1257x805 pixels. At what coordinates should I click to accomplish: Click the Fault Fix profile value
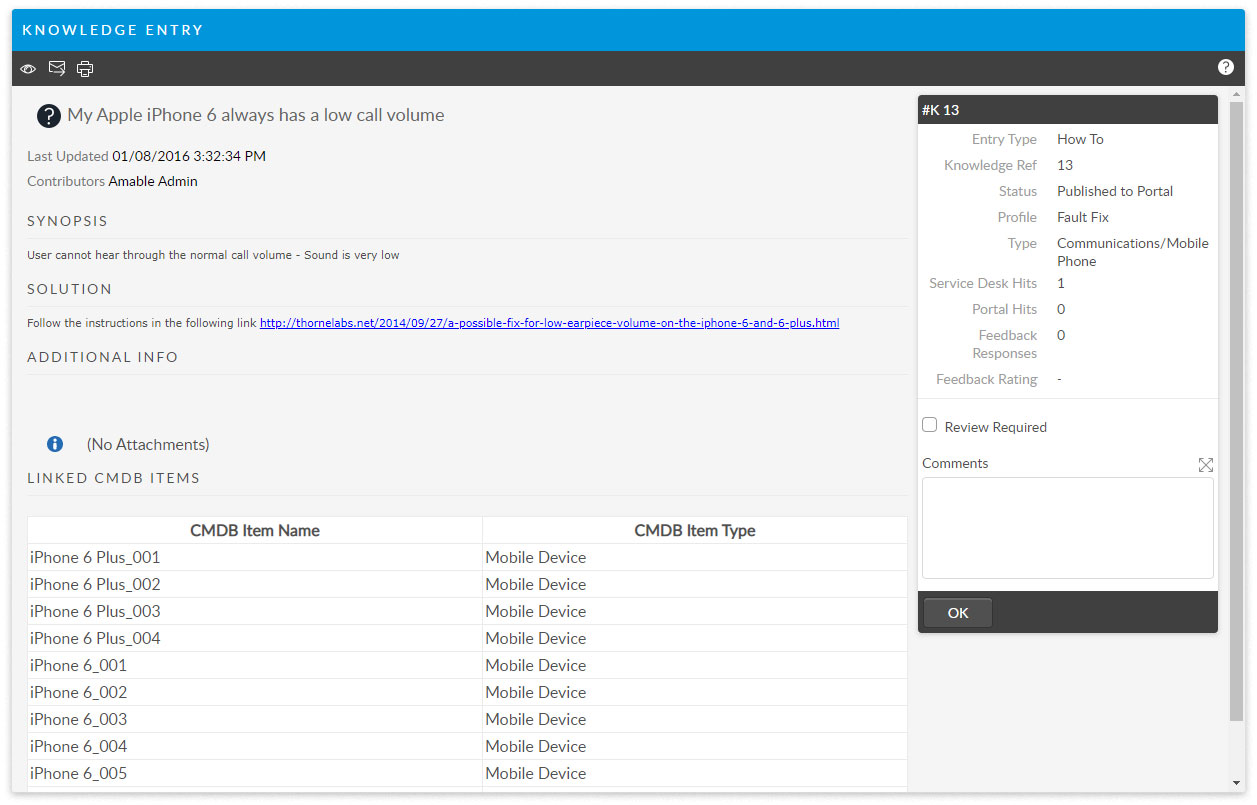(1083, 217)
